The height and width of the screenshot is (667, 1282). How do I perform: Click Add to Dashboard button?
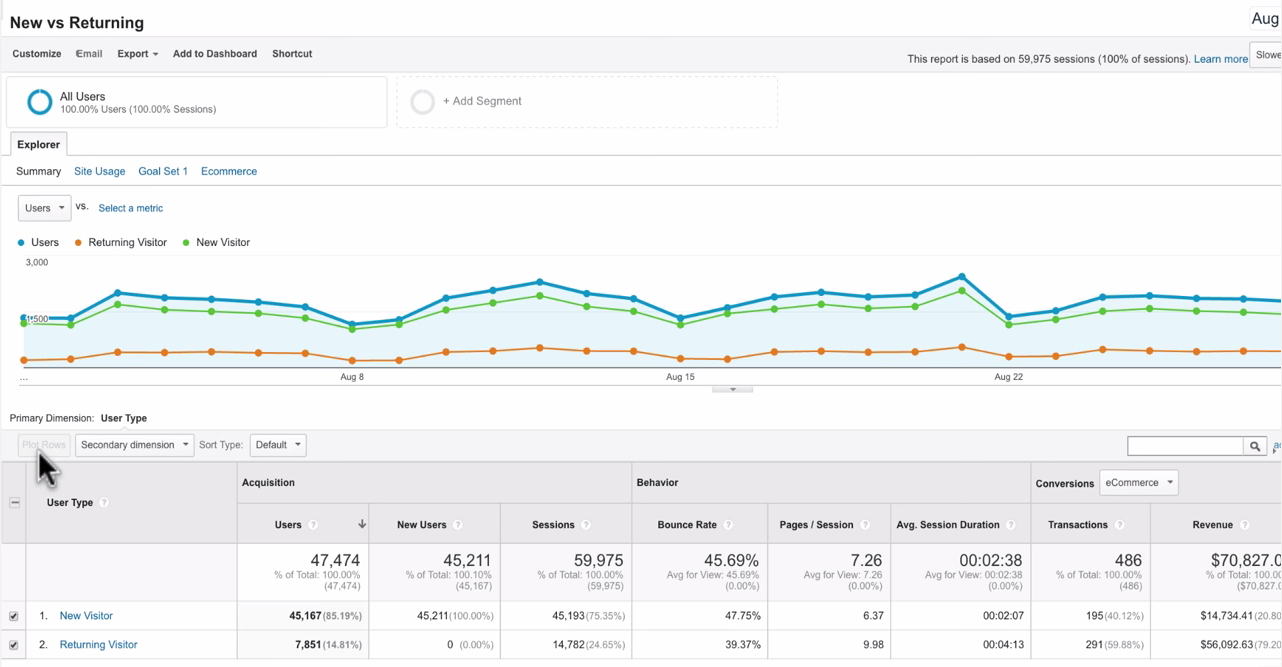tap(215, 54)
